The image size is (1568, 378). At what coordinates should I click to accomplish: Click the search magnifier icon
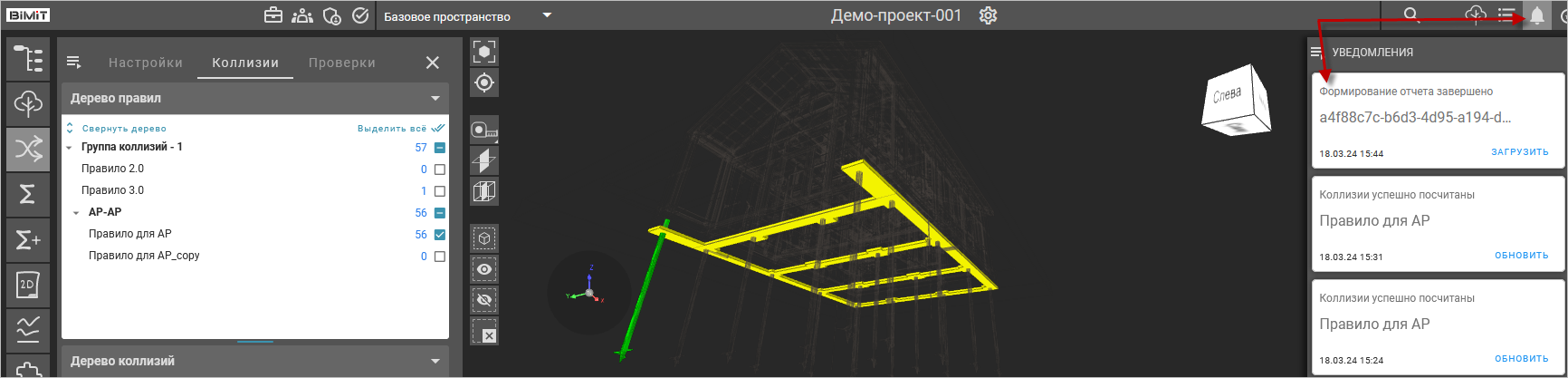click(x=1411, y=15)
